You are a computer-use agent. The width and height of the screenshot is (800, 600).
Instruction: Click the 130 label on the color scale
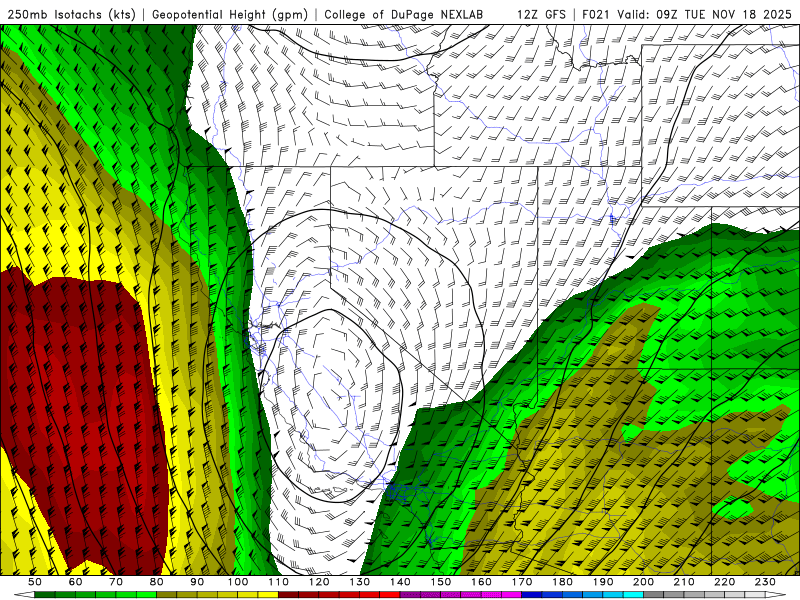pyautogui.click(x=360, y=582)
